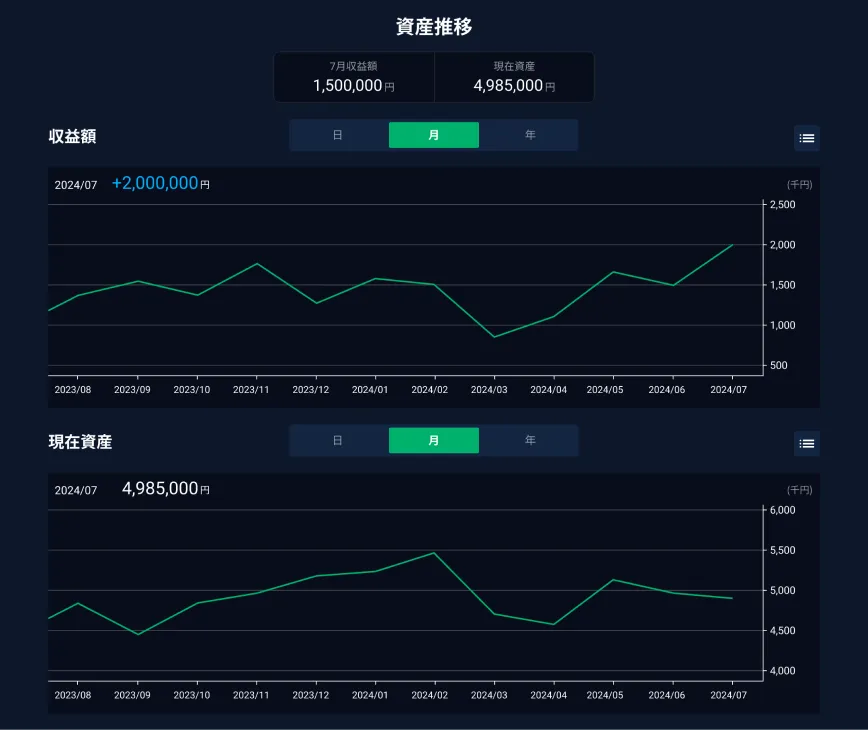Click 2023/11 data point on 収益額 chart
This screenshot has height=730, width=868.
(x=257, y=264)
